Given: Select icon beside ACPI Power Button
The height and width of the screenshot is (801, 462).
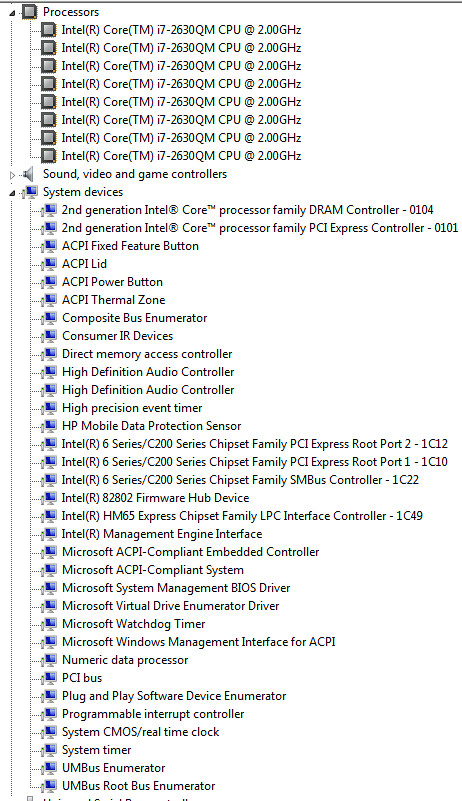Looking at the screenshot, I should coord(49,282).
